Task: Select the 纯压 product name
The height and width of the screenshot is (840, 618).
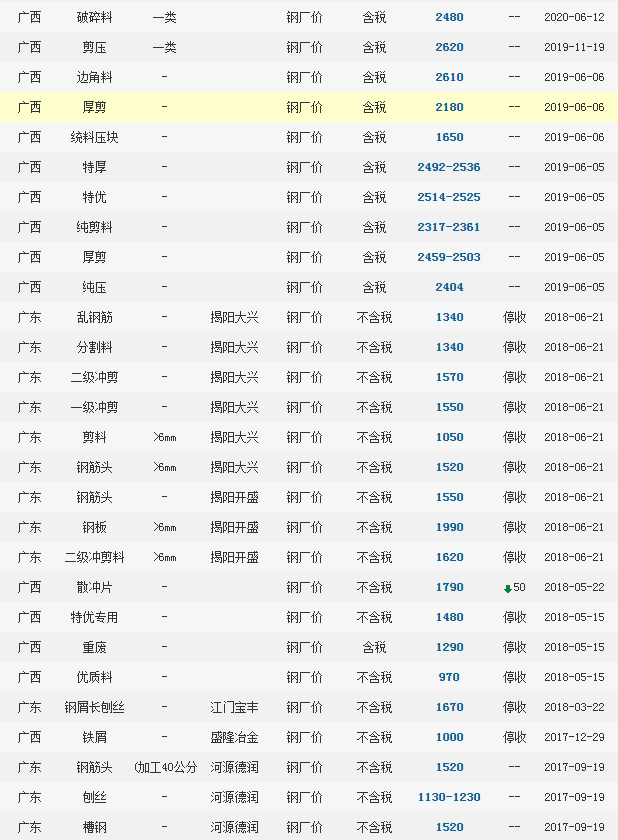Action: (94, 287)
